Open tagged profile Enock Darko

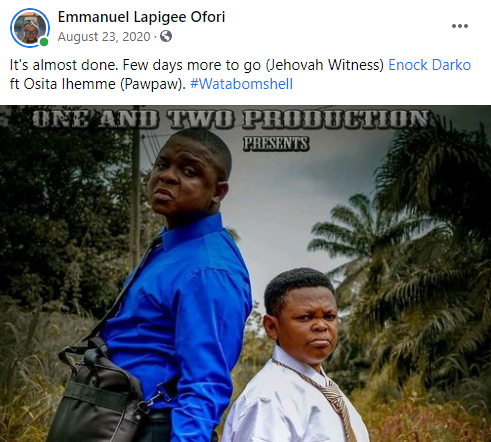coord(429,65)
